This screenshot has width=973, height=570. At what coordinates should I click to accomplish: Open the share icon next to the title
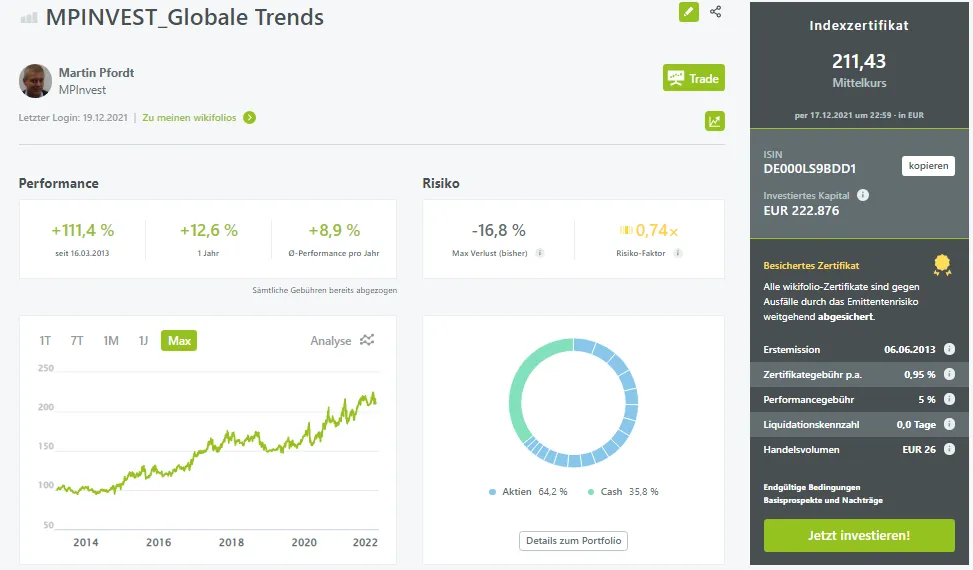(715, 12)
